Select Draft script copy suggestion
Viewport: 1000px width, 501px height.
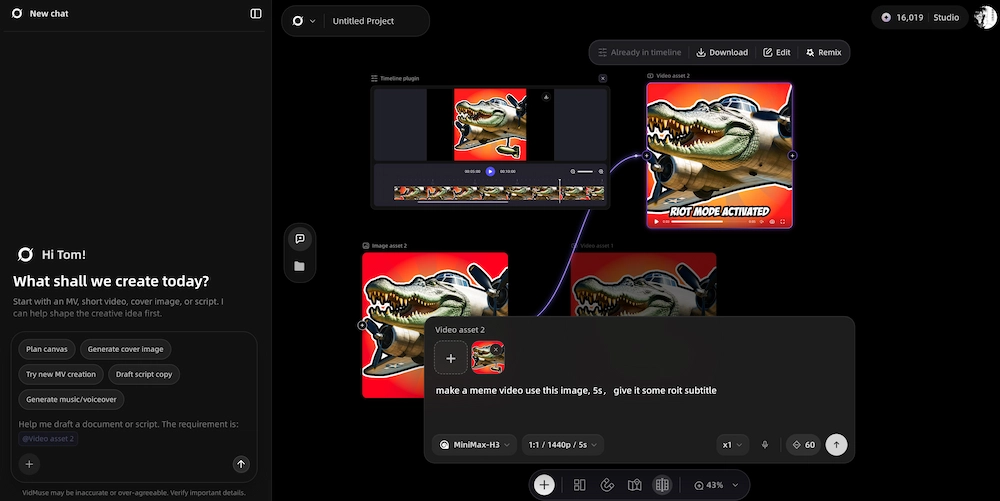[x=144, y=374]
